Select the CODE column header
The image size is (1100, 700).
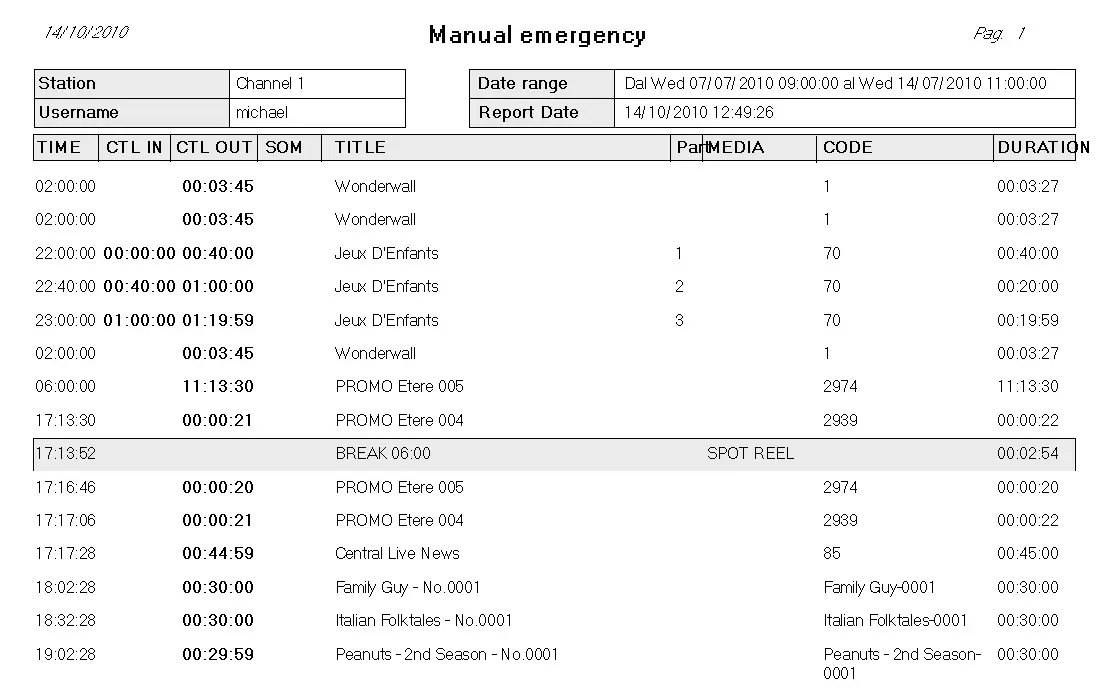(x=847, y=147)
